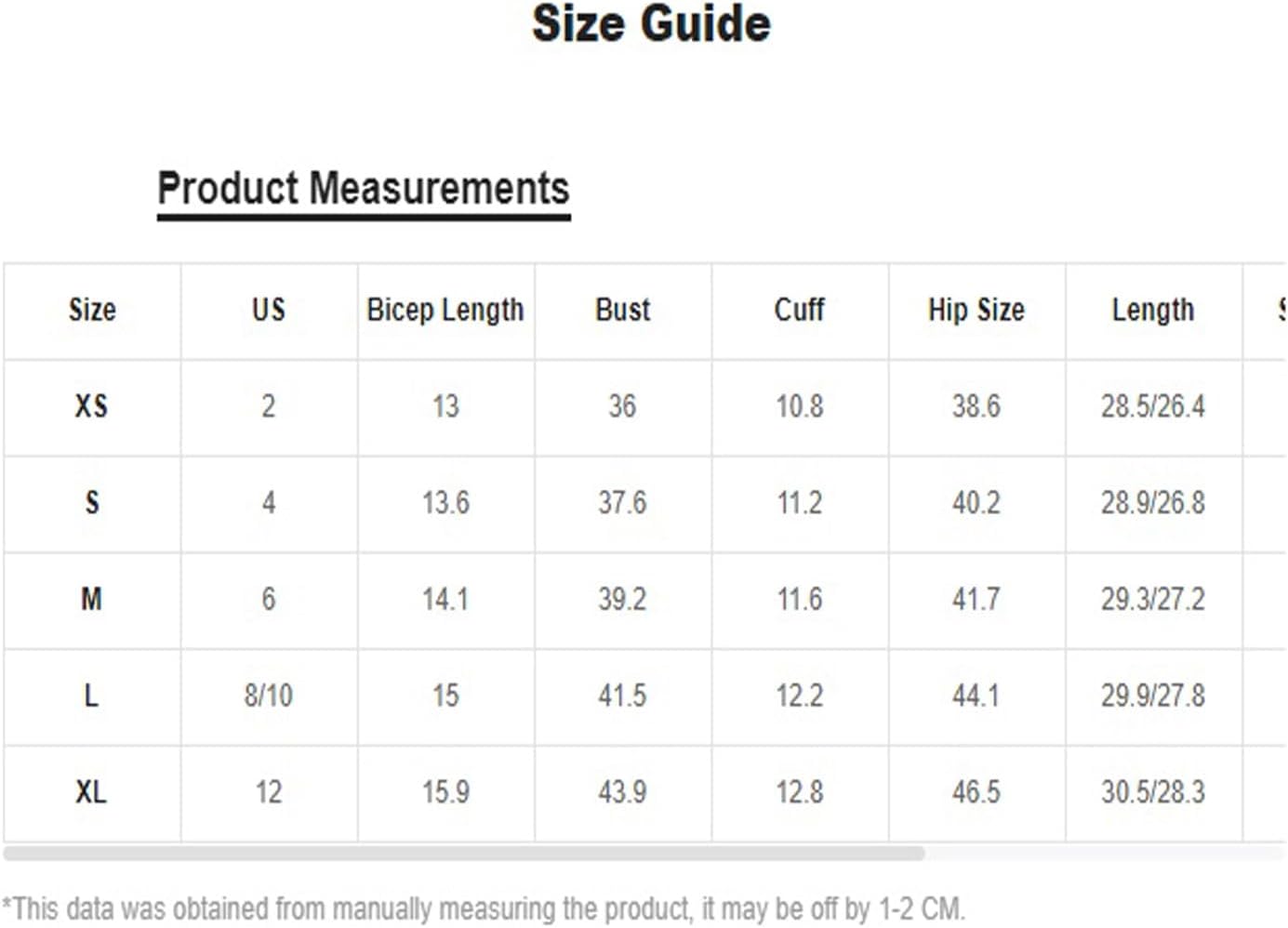Select the S size row label

pos(92,503)
